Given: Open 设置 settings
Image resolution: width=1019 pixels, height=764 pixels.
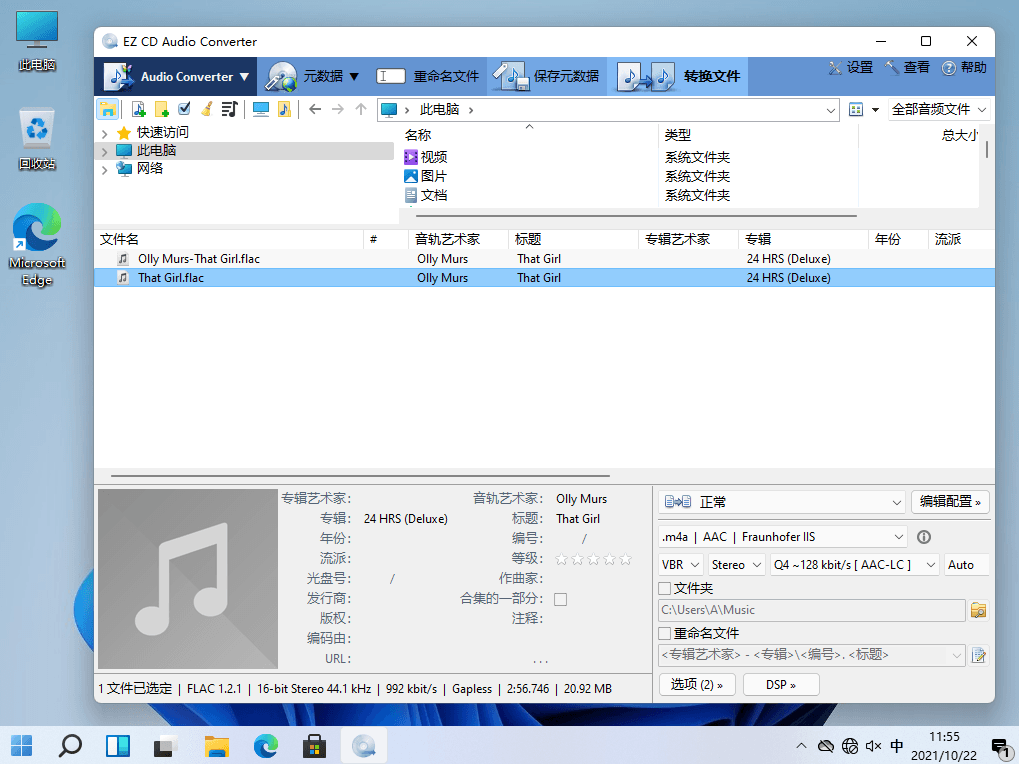Looking at the screenshot, I should 851,68.
